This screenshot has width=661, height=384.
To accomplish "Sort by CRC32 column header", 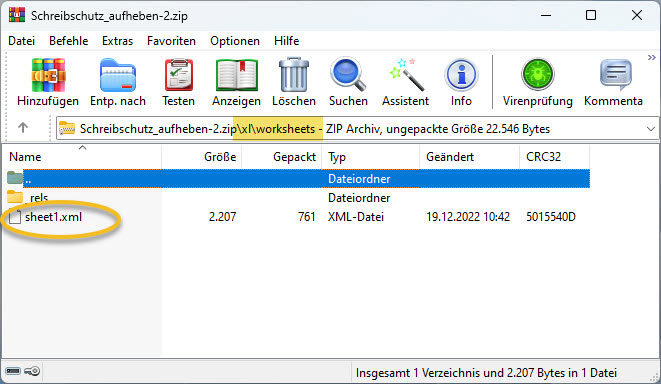I will 554,157.
